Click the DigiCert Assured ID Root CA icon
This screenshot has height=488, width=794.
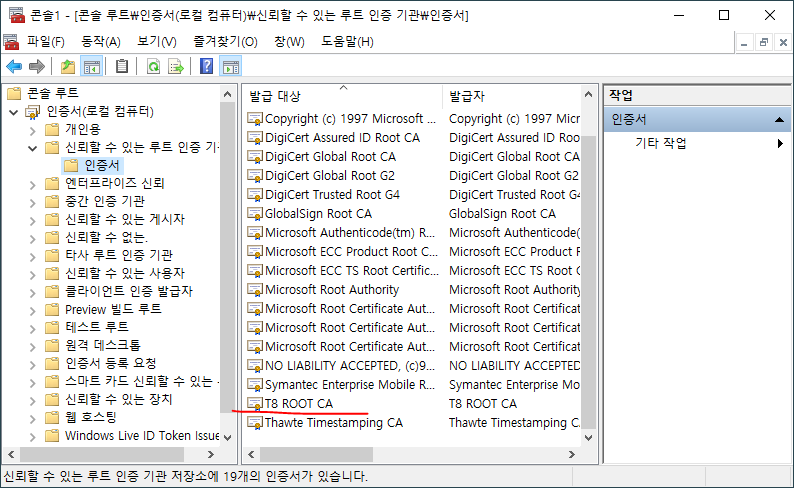tap(255, 138)
